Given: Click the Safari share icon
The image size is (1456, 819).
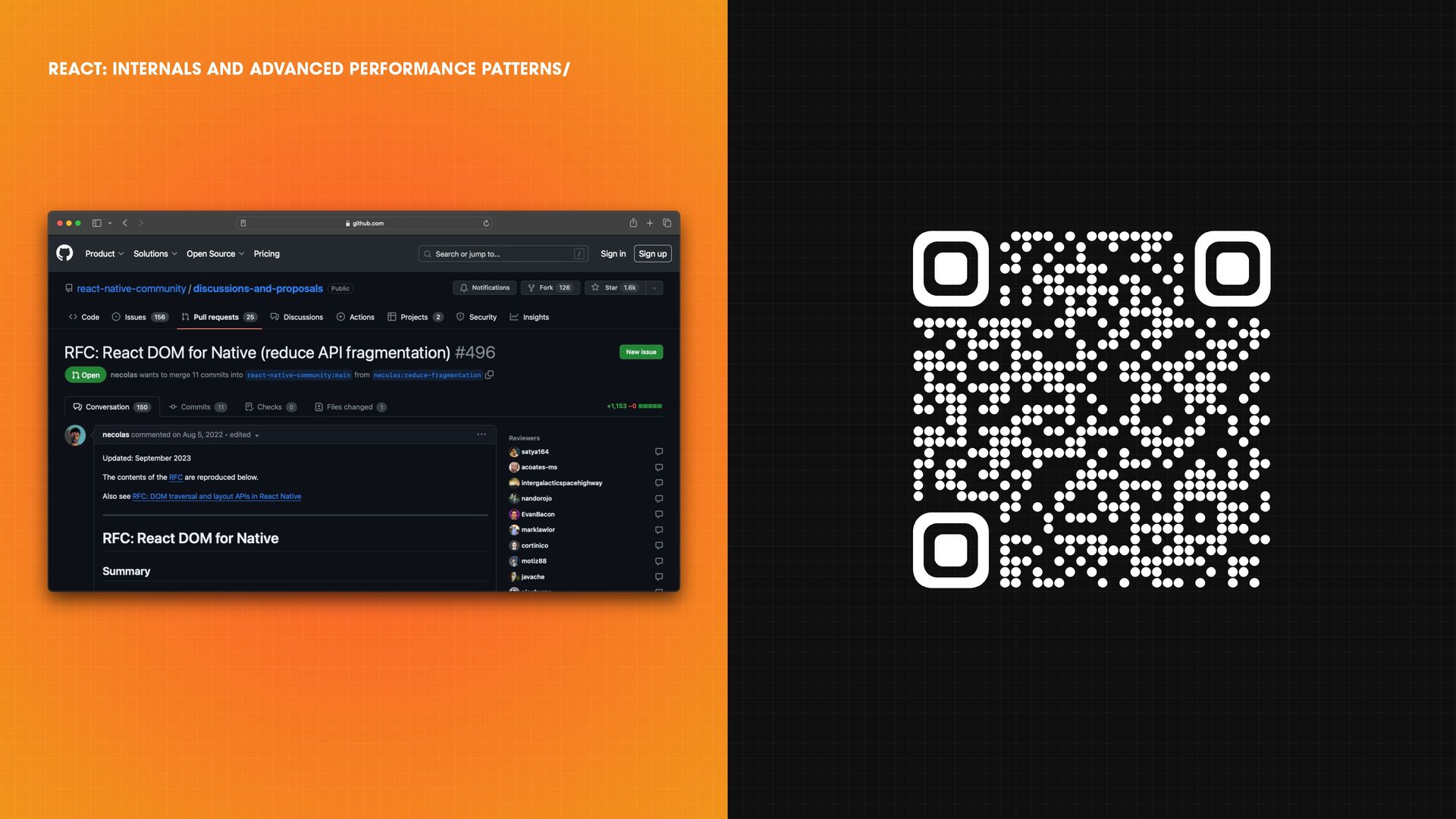Looking at the screenshot, I should pyautogui.click(x=633, y=223).
